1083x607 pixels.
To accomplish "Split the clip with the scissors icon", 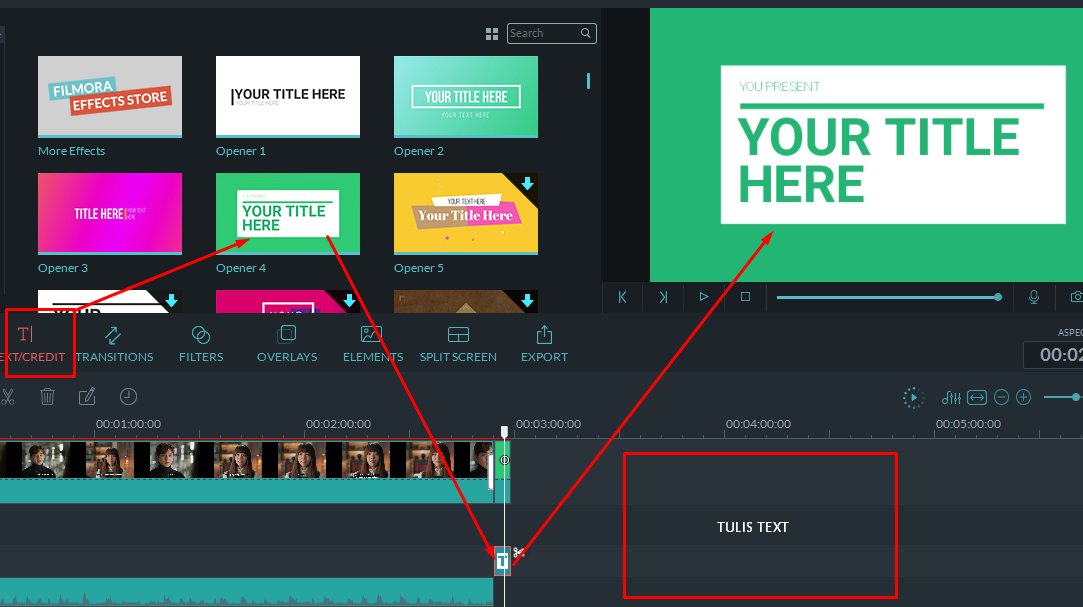I will pos(8,396).
